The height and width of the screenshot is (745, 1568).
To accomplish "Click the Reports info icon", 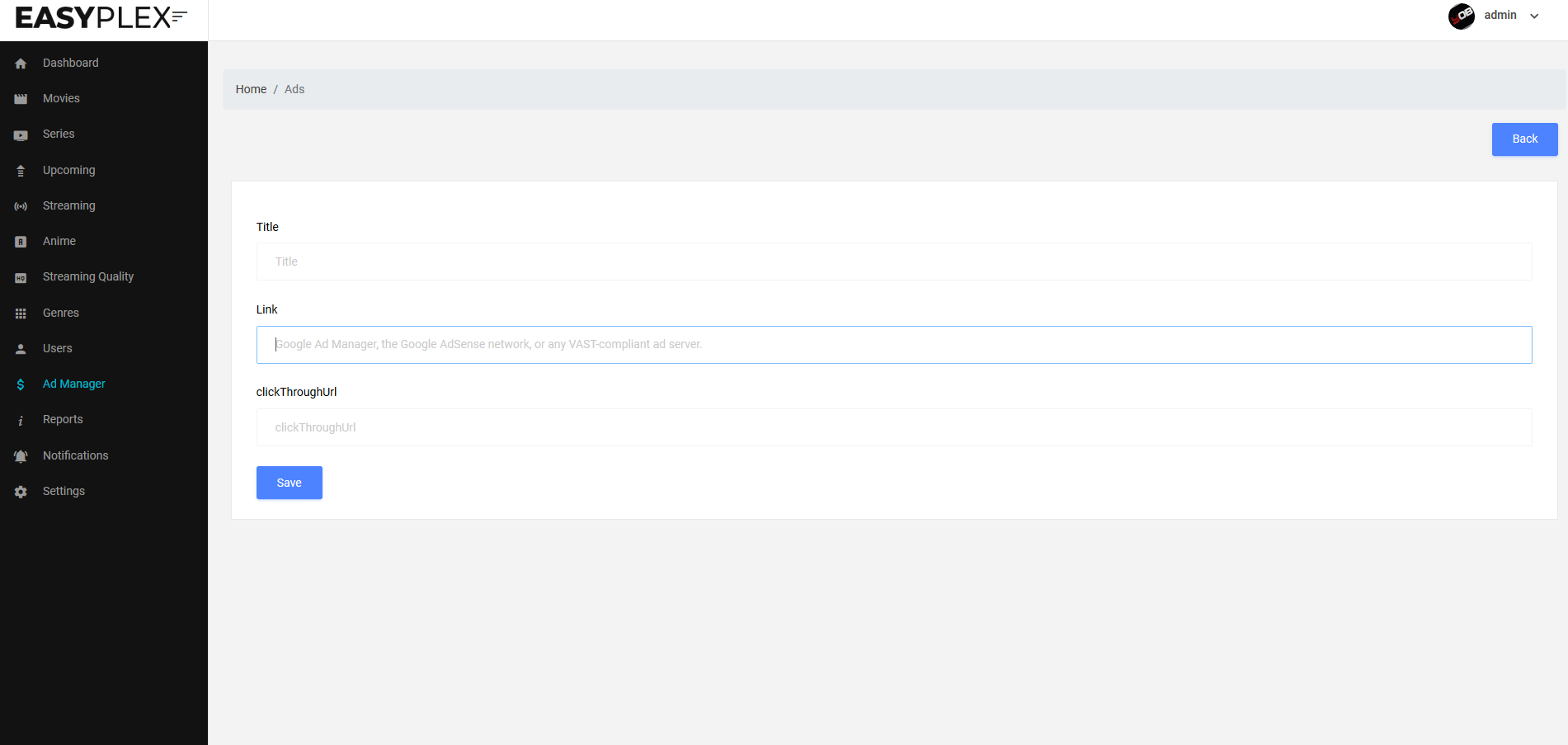I will (21, 419).
